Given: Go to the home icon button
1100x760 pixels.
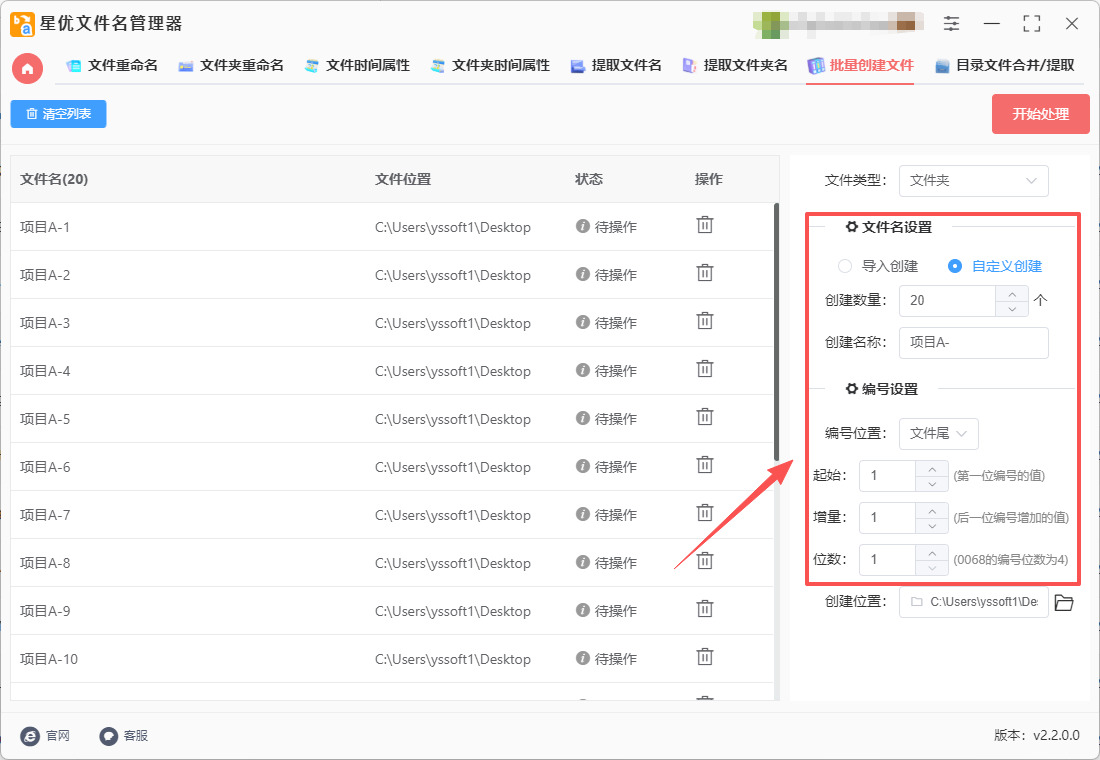Looking at the screenshot, I should coord(27,68).
